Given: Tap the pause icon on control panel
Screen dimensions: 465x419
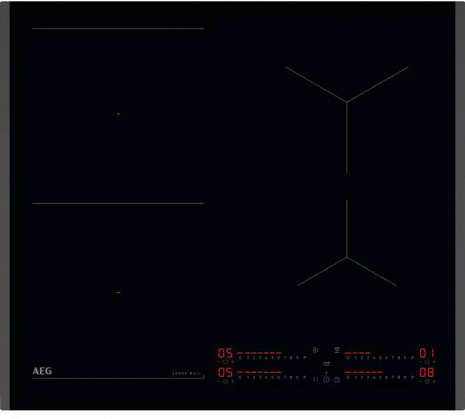Looking at the screenshot, I should 316,379.
